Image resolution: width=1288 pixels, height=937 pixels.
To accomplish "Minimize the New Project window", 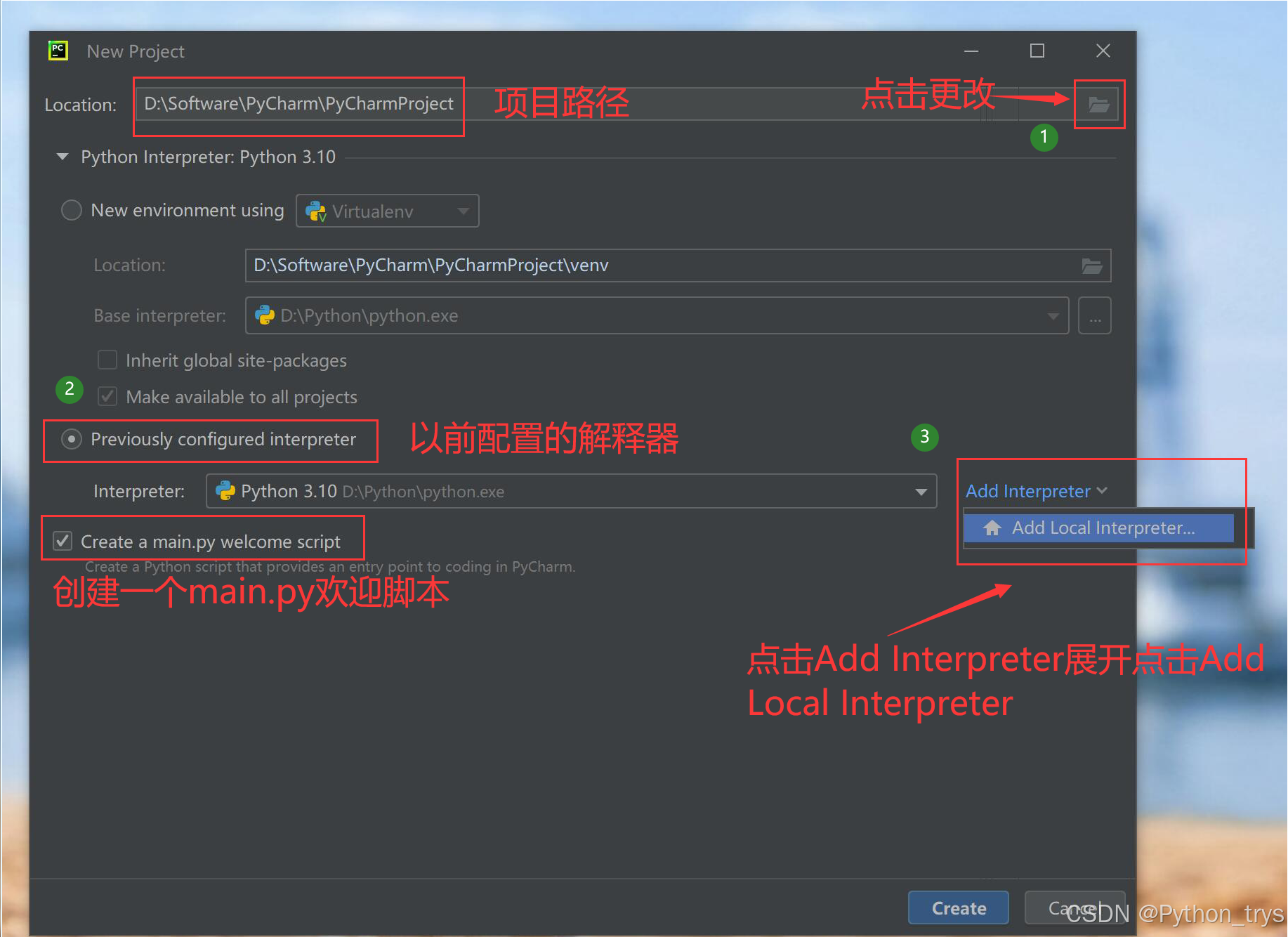I will (x=971, y=51).
